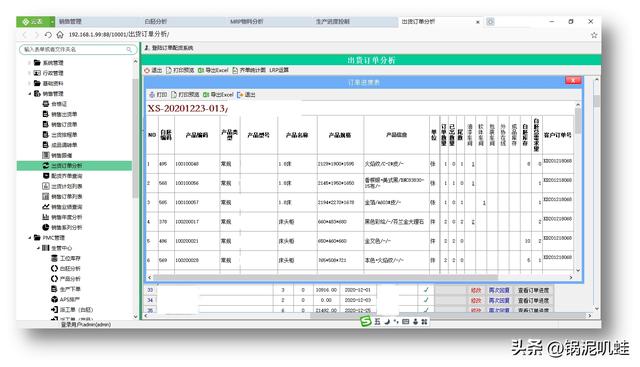Close the order progress dialog with red X
Screen dimensions: 640x367
click(x=573, y=80)
